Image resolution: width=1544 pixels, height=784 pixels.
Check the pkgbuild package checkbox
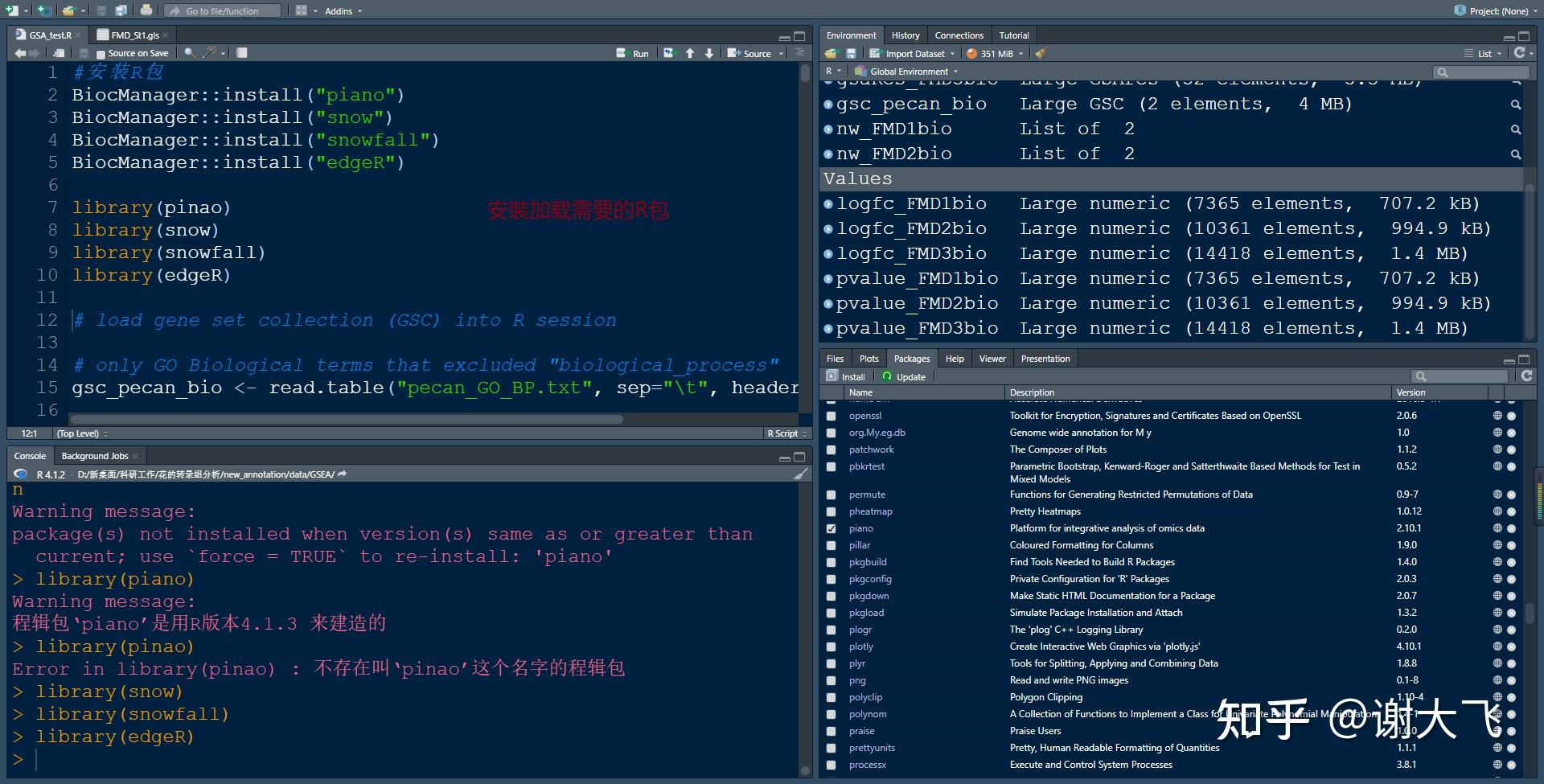831,562
